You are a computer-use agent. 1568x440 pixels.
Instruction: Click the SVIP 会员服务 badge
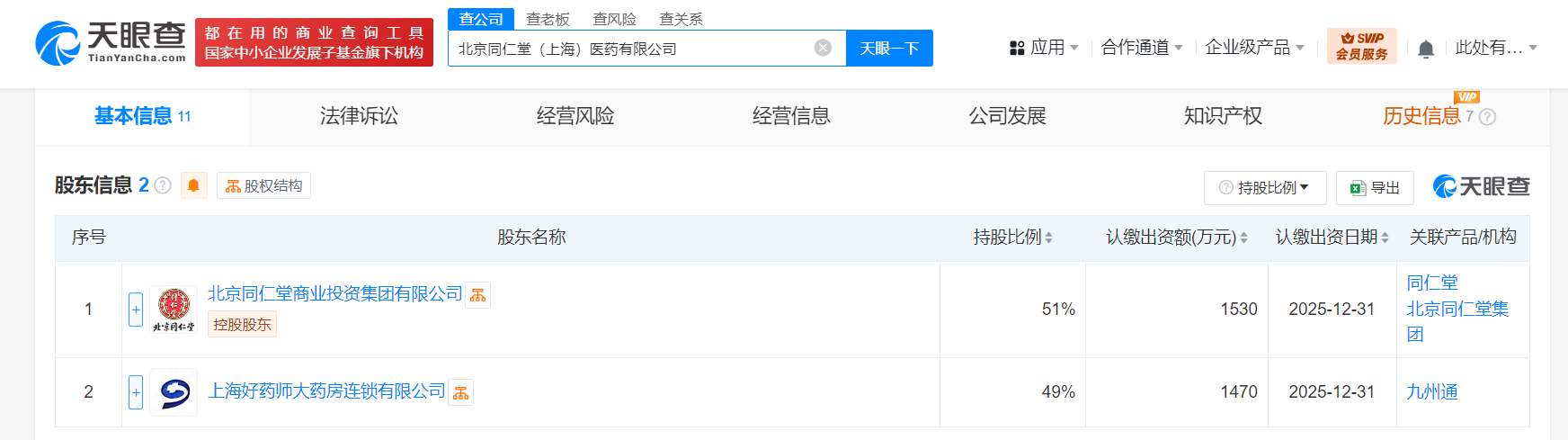click(1361, 47)
